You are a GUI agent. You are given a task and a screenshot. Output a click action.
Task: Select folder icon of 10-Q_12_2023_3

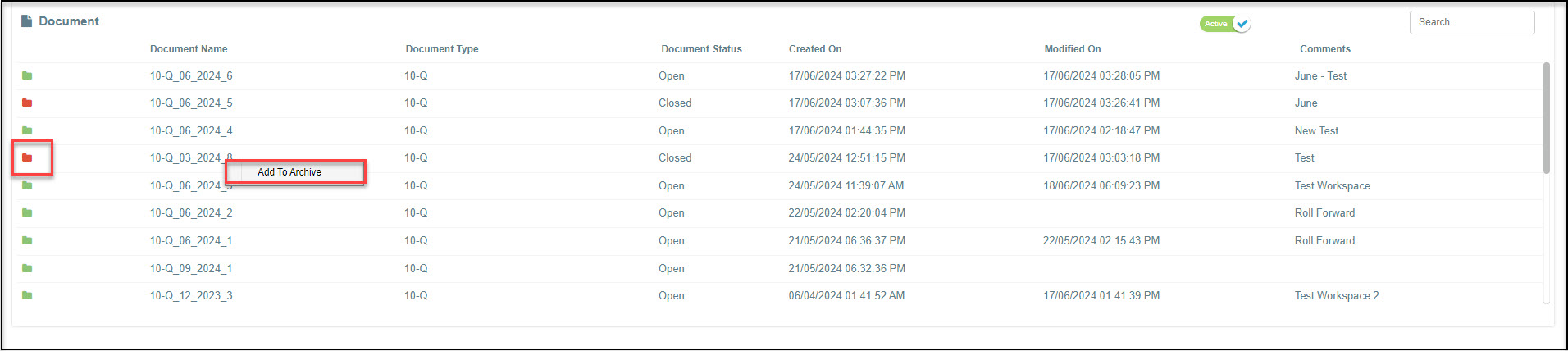27,295
